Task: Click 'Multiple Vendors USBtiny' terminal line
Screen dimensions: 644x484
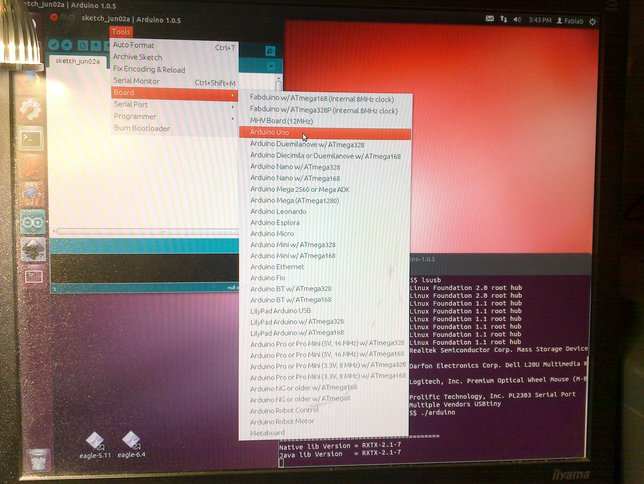Action: click(455, 404)
